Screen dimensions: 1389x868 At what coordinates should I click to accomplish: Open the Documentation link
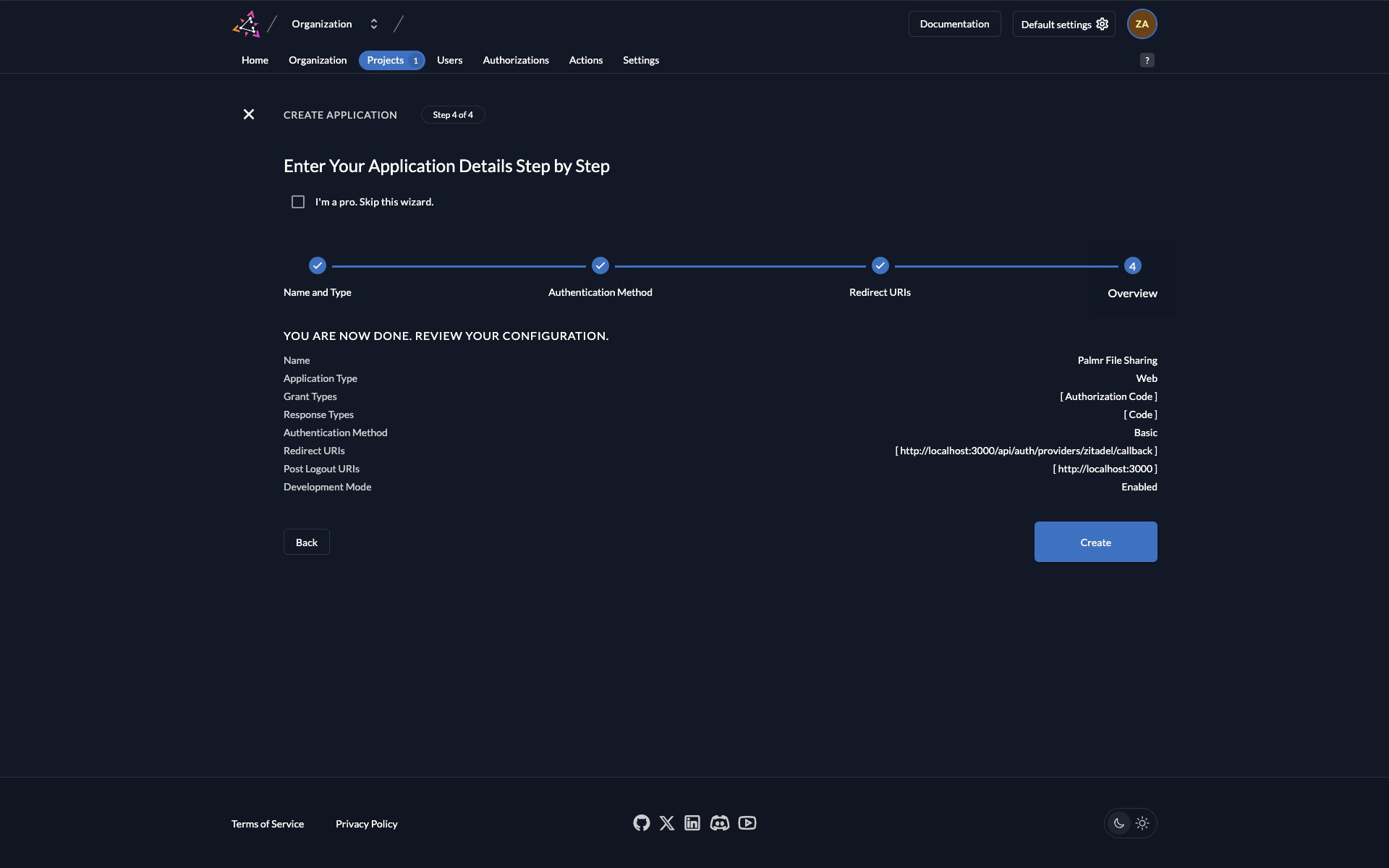[x=954, y=24]
